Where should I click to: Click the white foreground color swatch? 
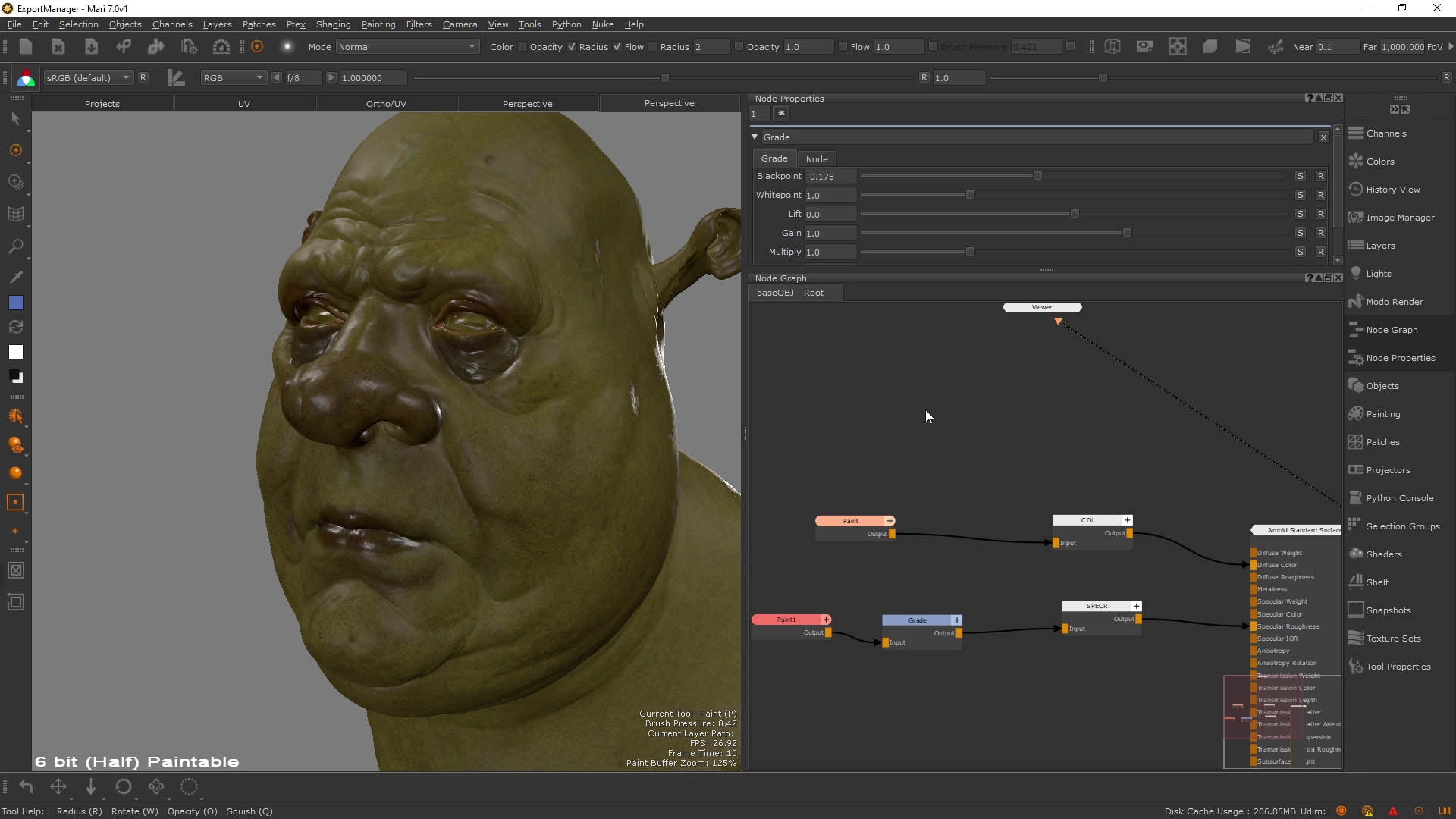pos(15,352)
